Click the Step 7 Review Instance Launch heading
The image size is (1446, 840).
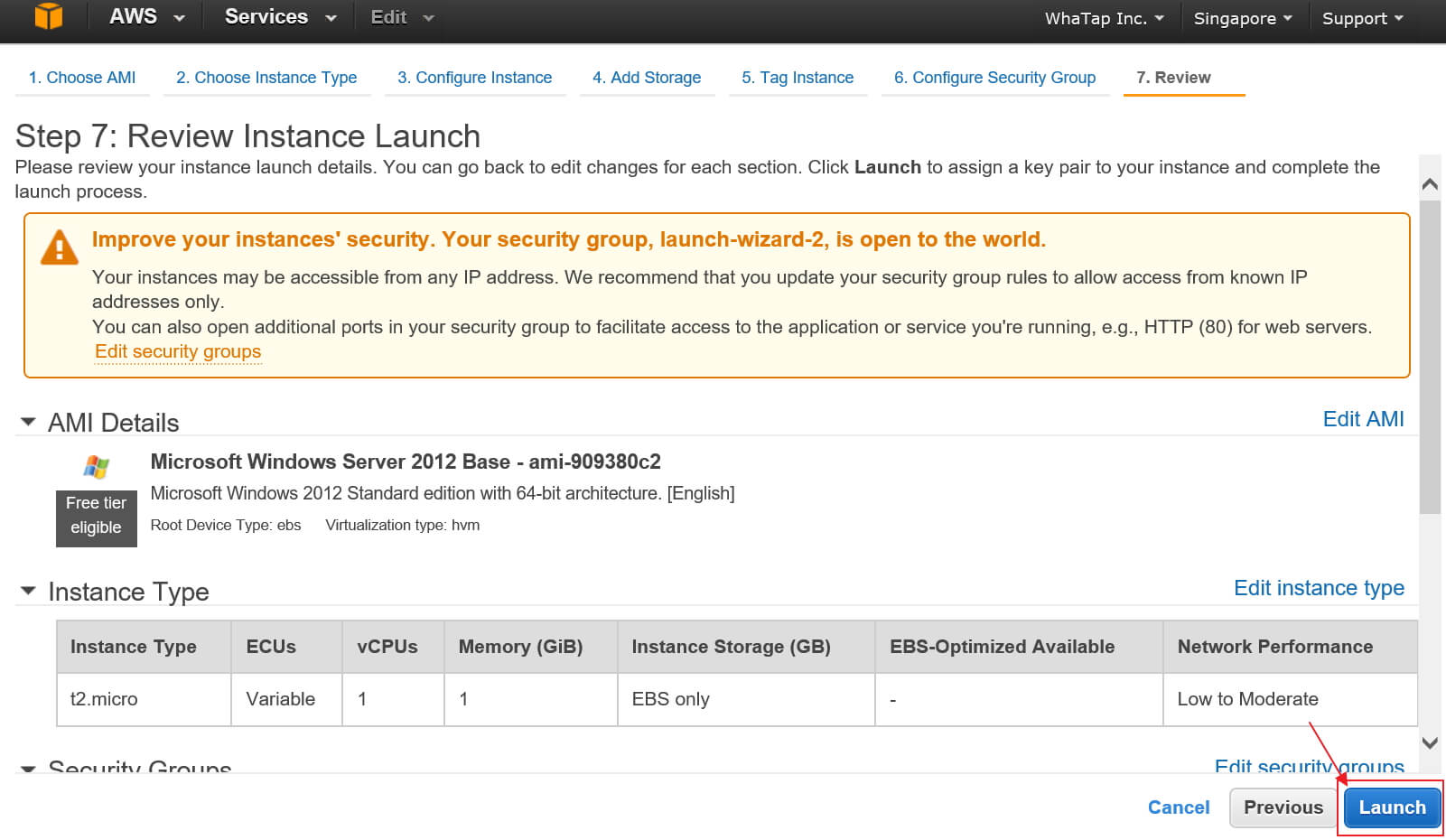pos(247,135)
